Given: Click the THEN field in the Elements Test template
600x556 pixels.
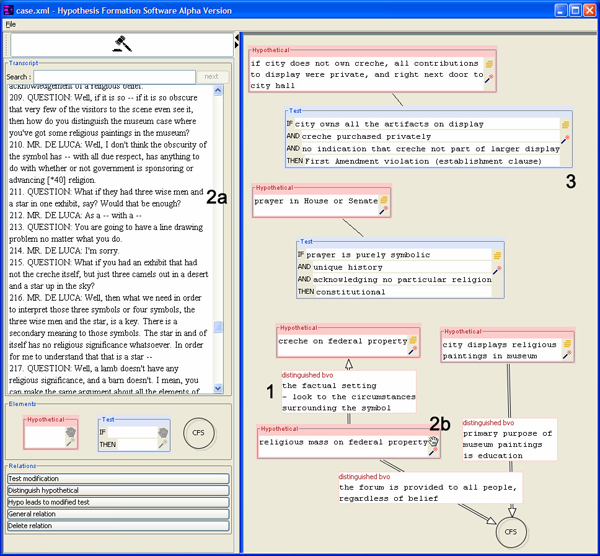Looking at the screenshot, I should pyautogui.click(x=137, y=444).
